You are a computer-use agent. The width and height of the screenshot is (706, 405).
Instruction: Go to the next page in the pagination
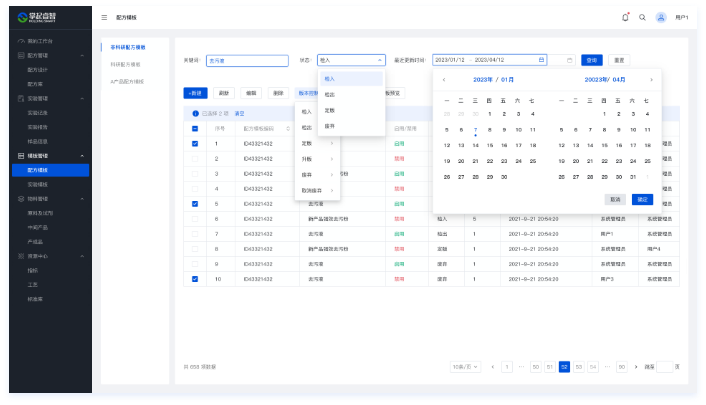636,367
